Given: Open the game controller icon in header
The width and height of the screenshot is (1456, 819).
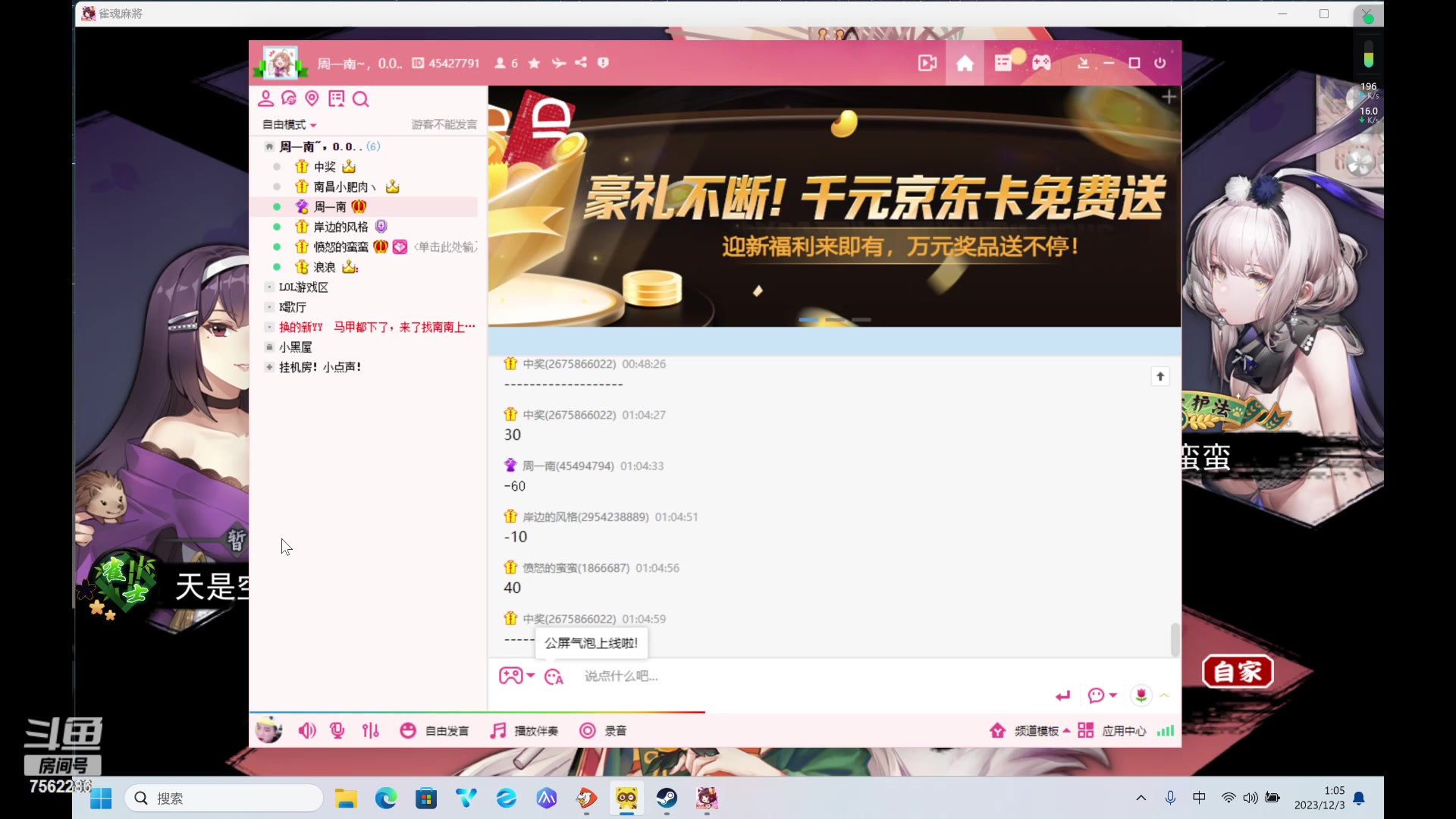Looking at the screenshot, I should (1041, 63).
